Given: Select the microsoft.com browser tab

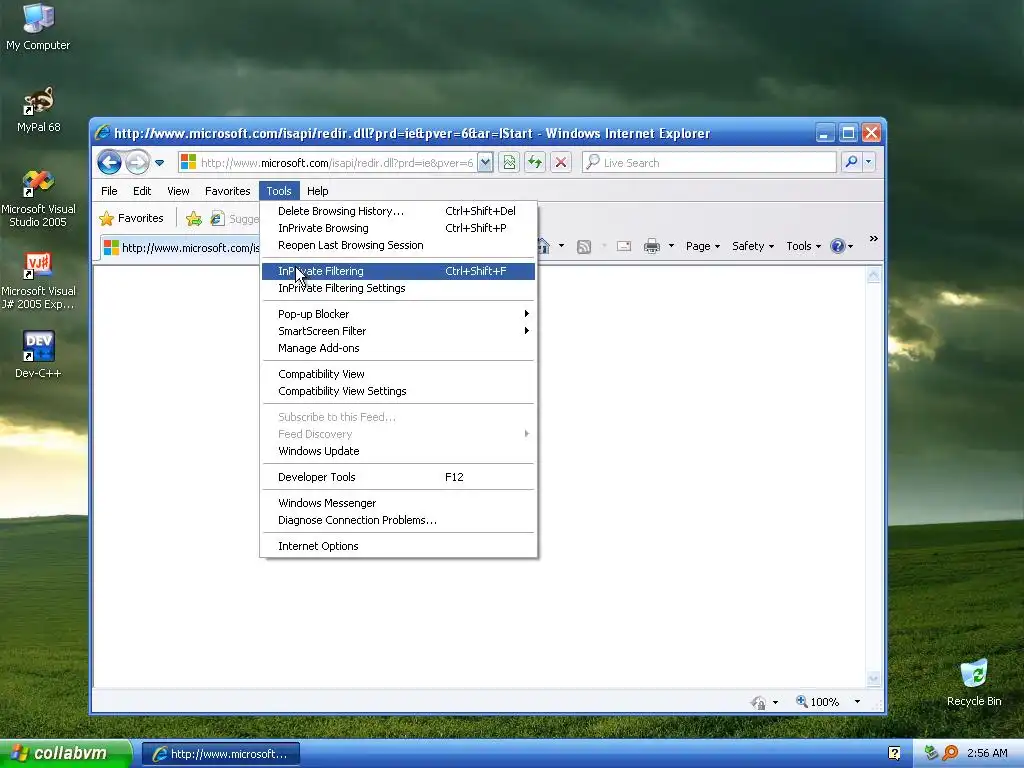Looking at the screenshot, I should click(181, 248).
